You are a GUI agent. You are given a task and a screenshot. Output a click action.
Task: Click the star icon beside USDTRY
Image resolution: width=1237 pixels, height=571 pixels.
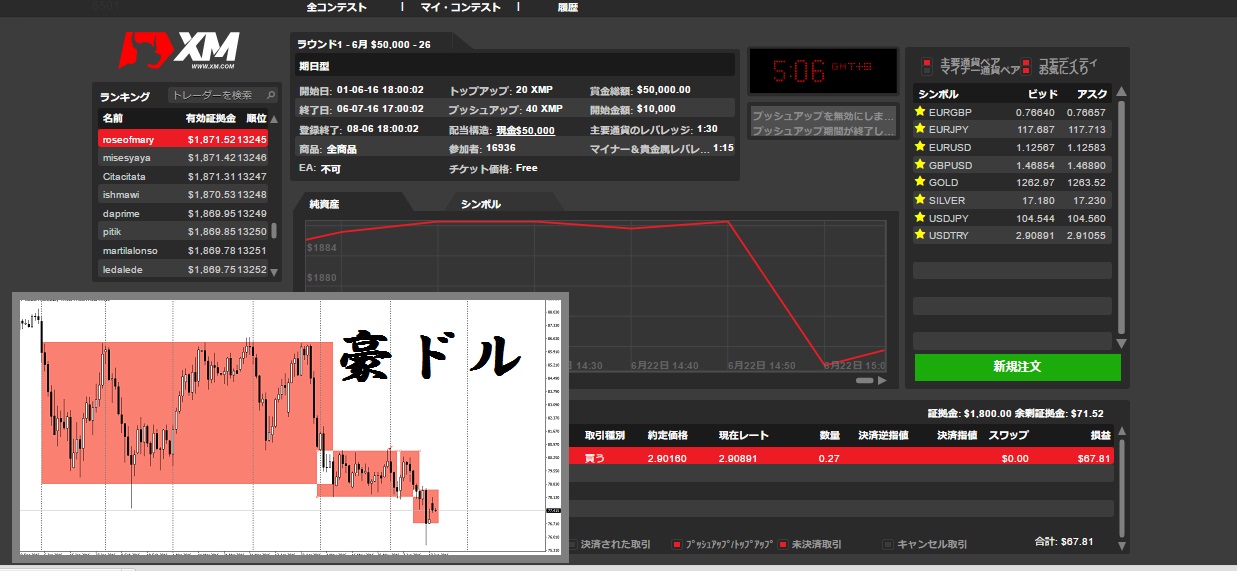tap(920, 235)
